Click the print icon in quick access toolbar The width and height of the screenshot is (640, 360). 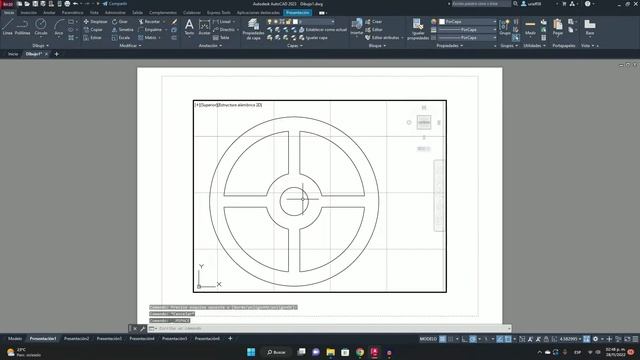[x=67, y=4]
